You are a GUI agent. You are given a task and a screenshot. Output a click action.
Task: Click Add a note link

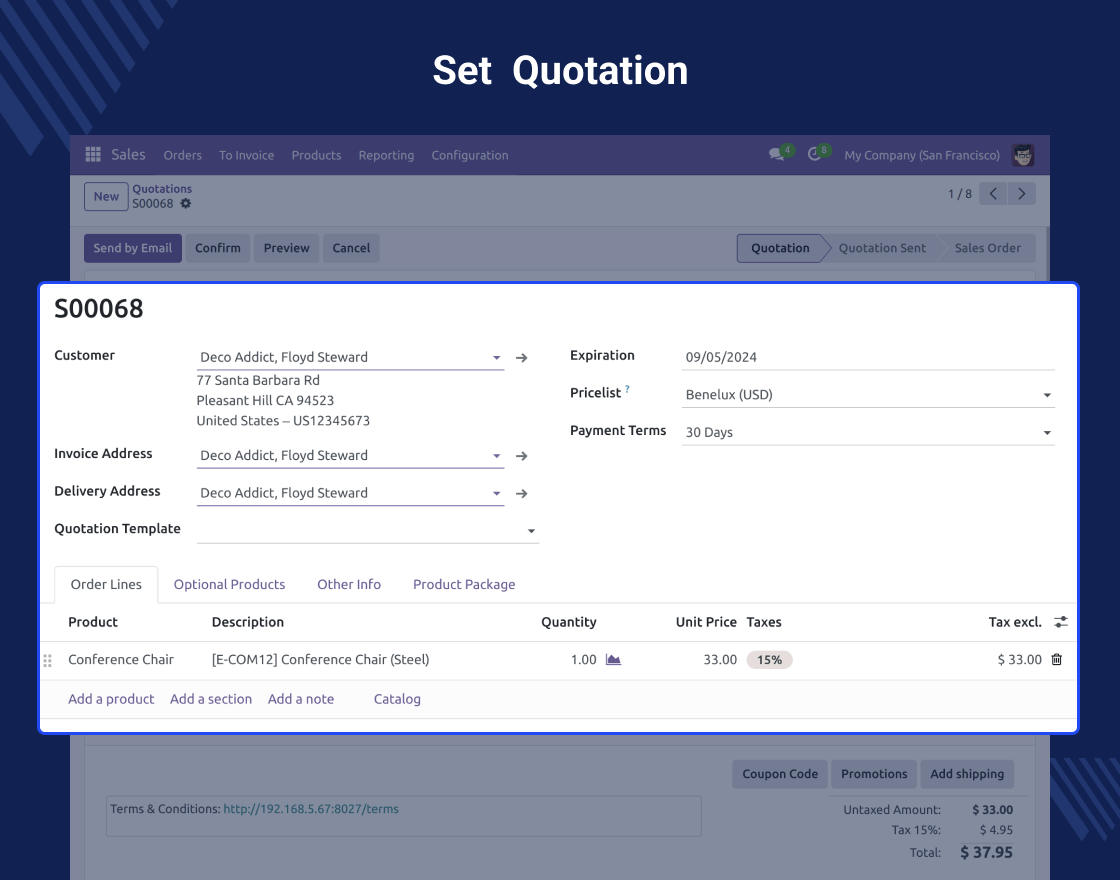click(x=301, y=699)
